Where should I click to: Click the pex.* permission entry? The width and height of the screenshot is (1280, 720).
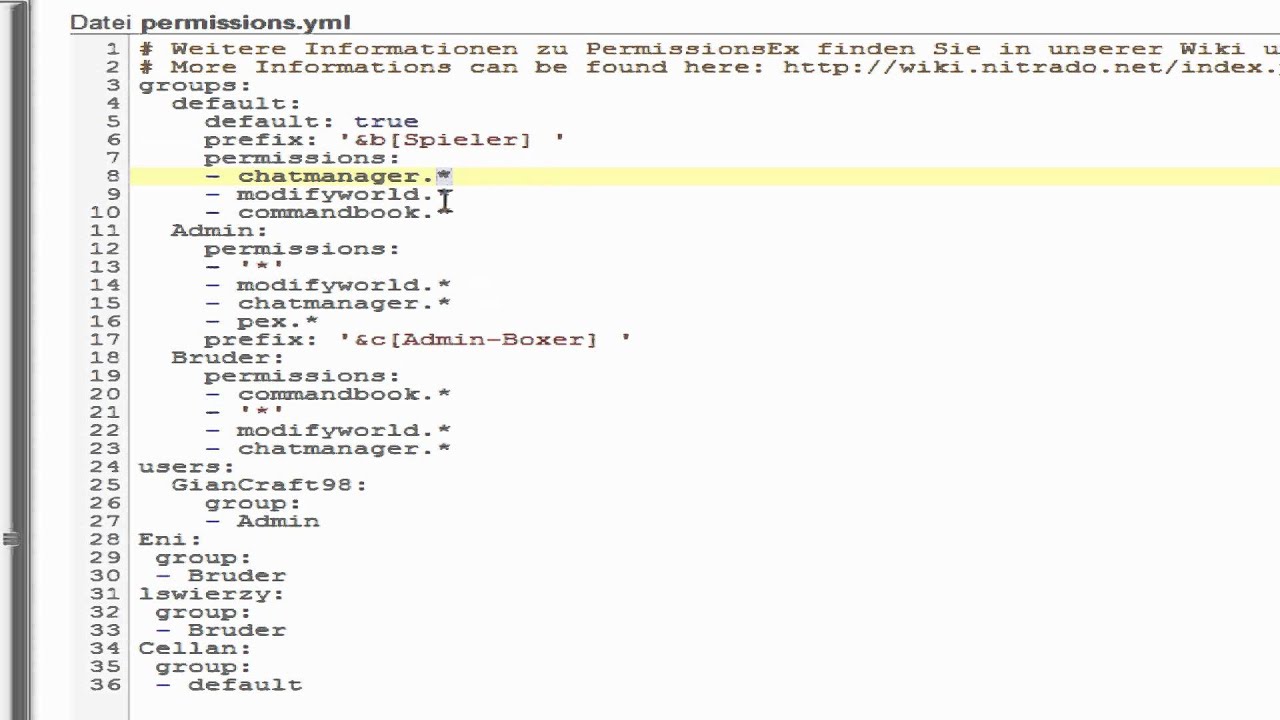[277, 322]
